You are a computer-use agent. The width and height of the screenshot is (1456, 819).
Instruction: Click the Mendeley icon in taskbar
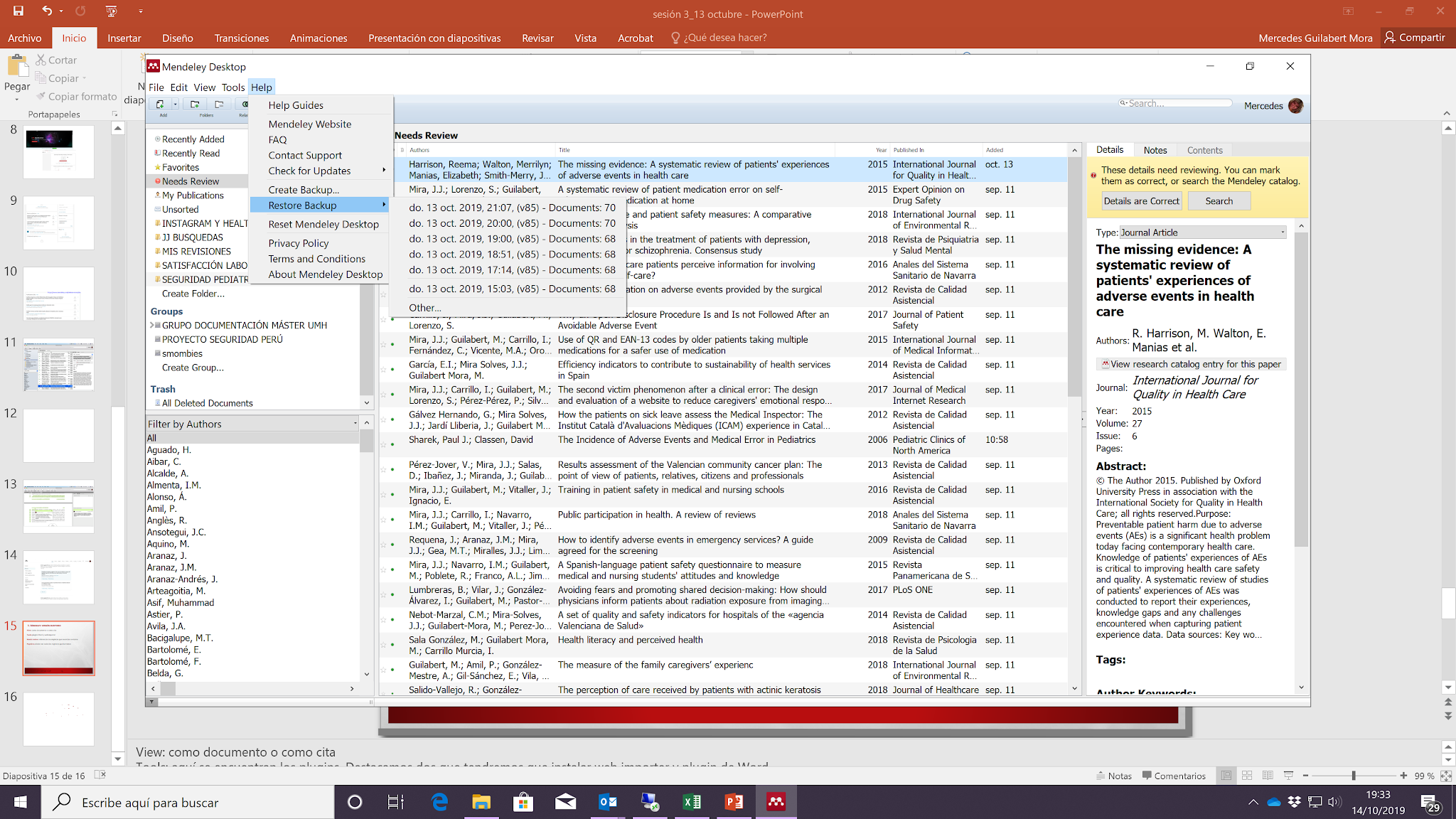tap(775, 802)
